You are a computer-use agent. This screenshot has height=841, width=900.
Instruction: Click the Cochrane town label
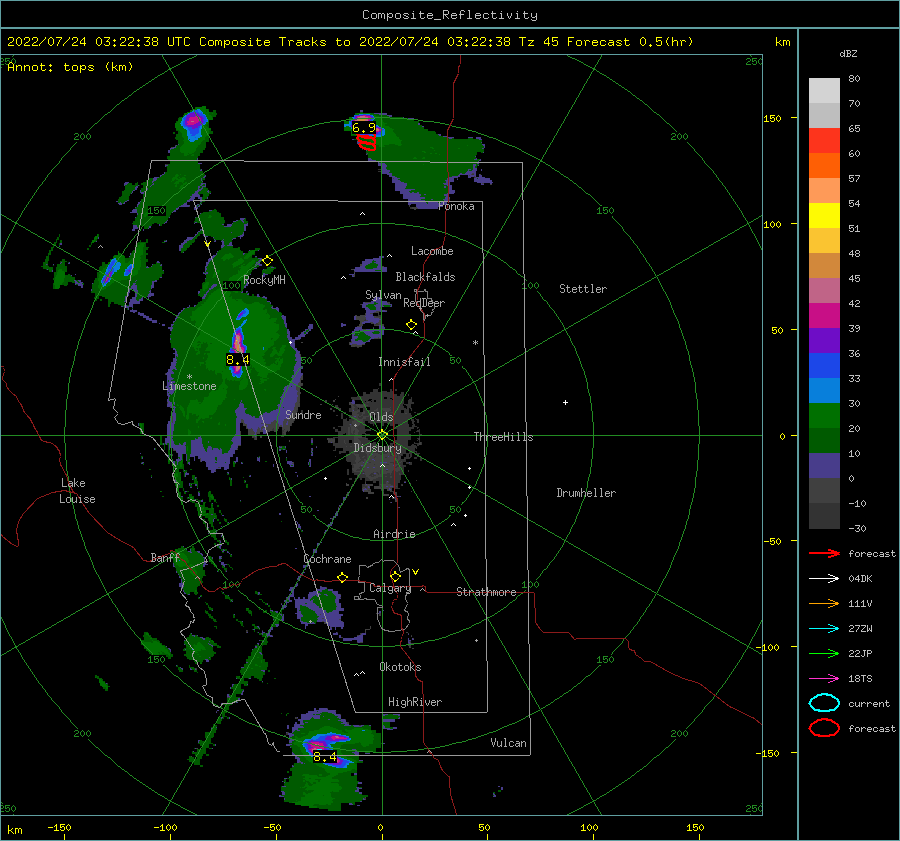(327, 559)
